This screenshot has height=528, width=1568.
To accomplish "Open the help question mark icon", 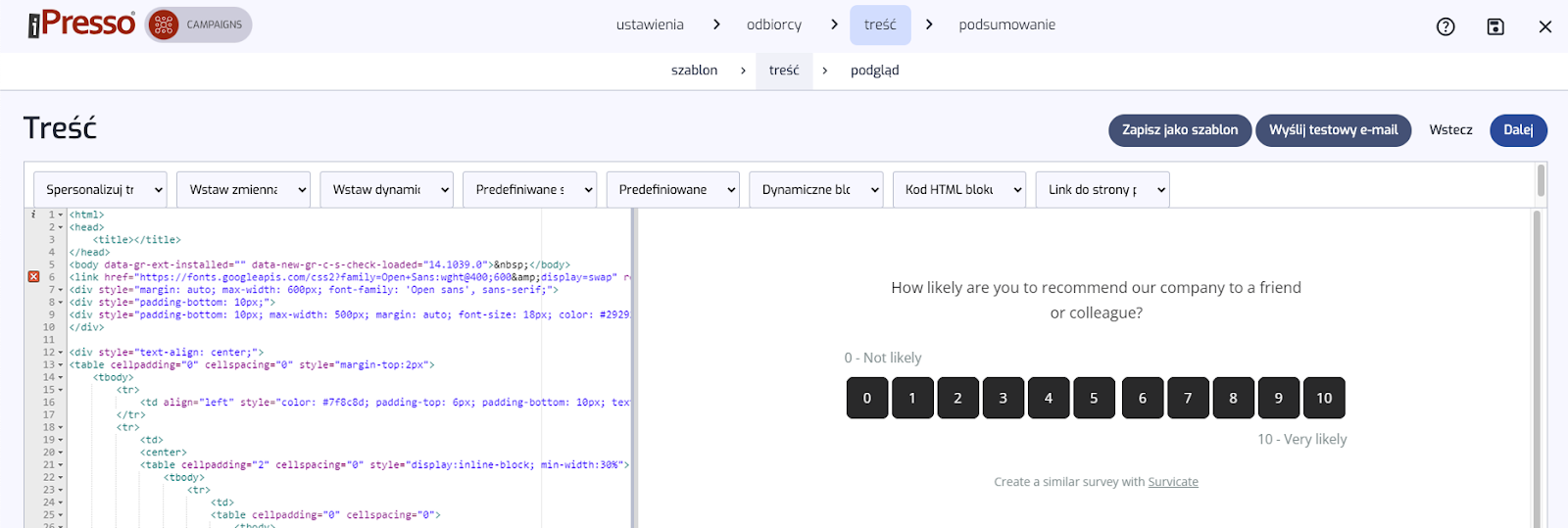I will tap(1445, 26).
